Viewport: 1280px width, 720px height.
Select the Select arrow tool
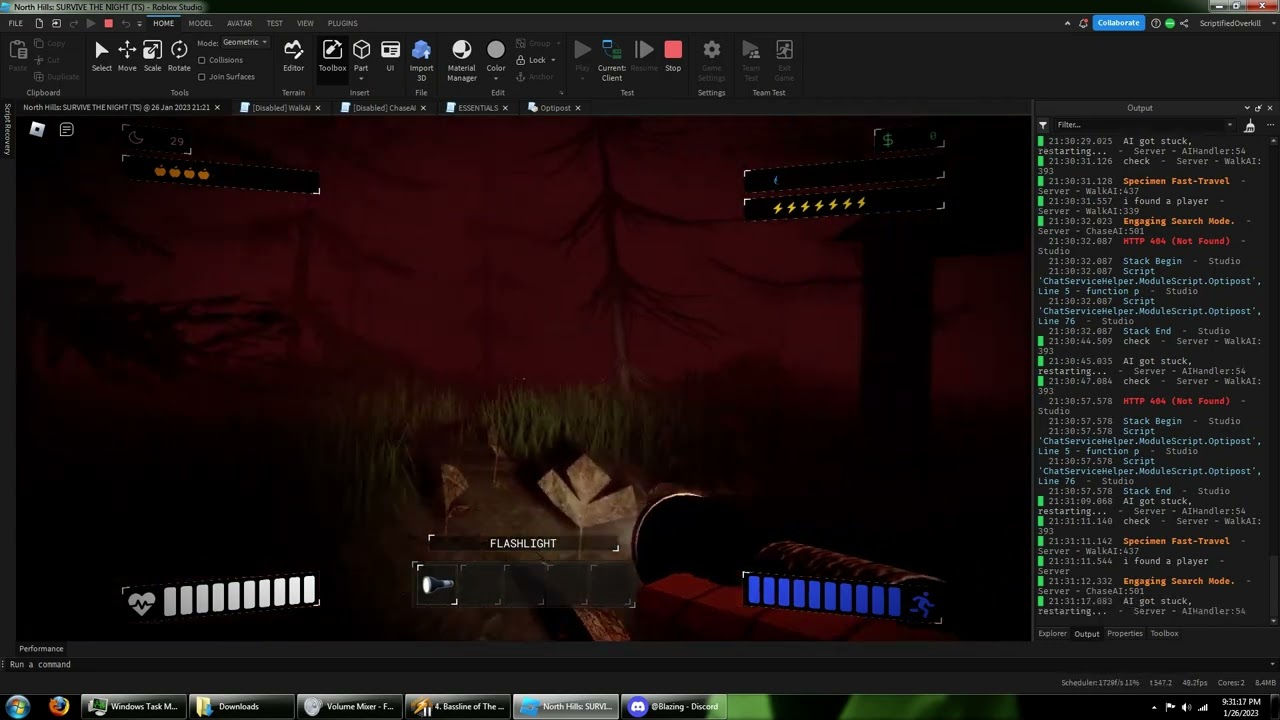click(x=101, y=56)
